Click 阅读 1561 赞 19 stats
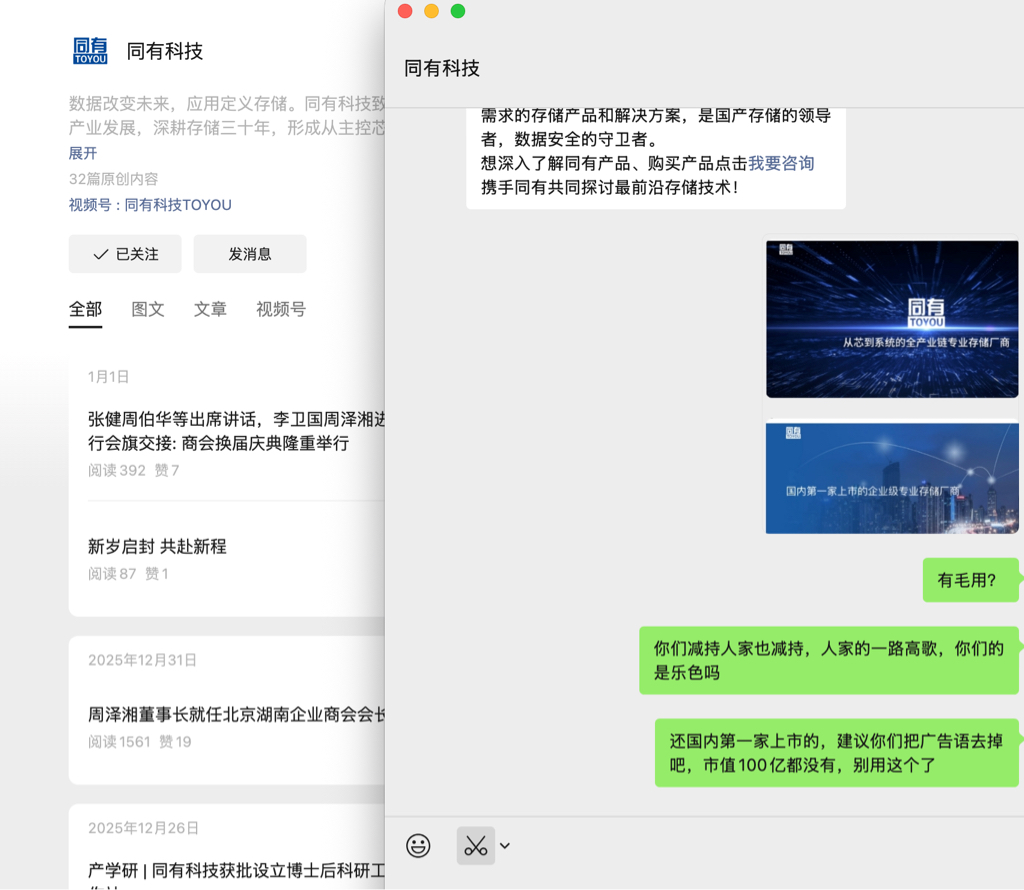1024x890 pixels. [x=140, y=742]
